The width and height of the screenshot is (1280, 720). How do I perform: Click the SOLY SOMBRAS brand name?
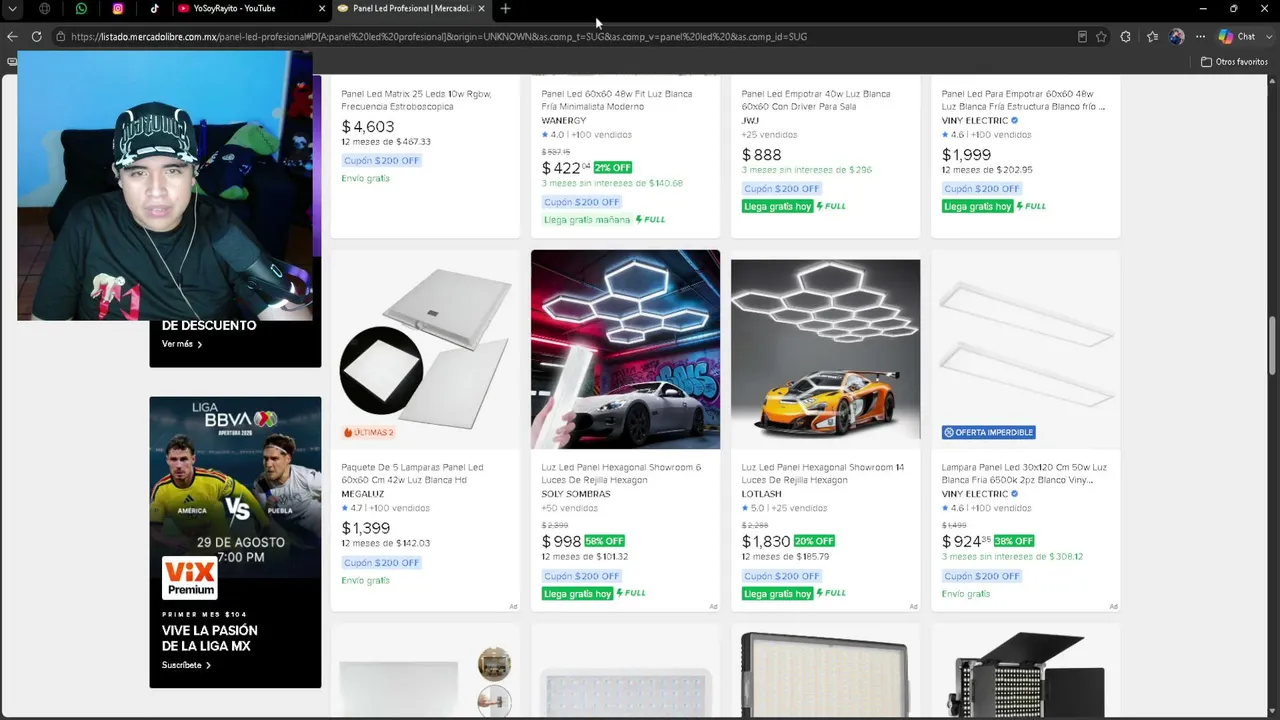point(576,494)
